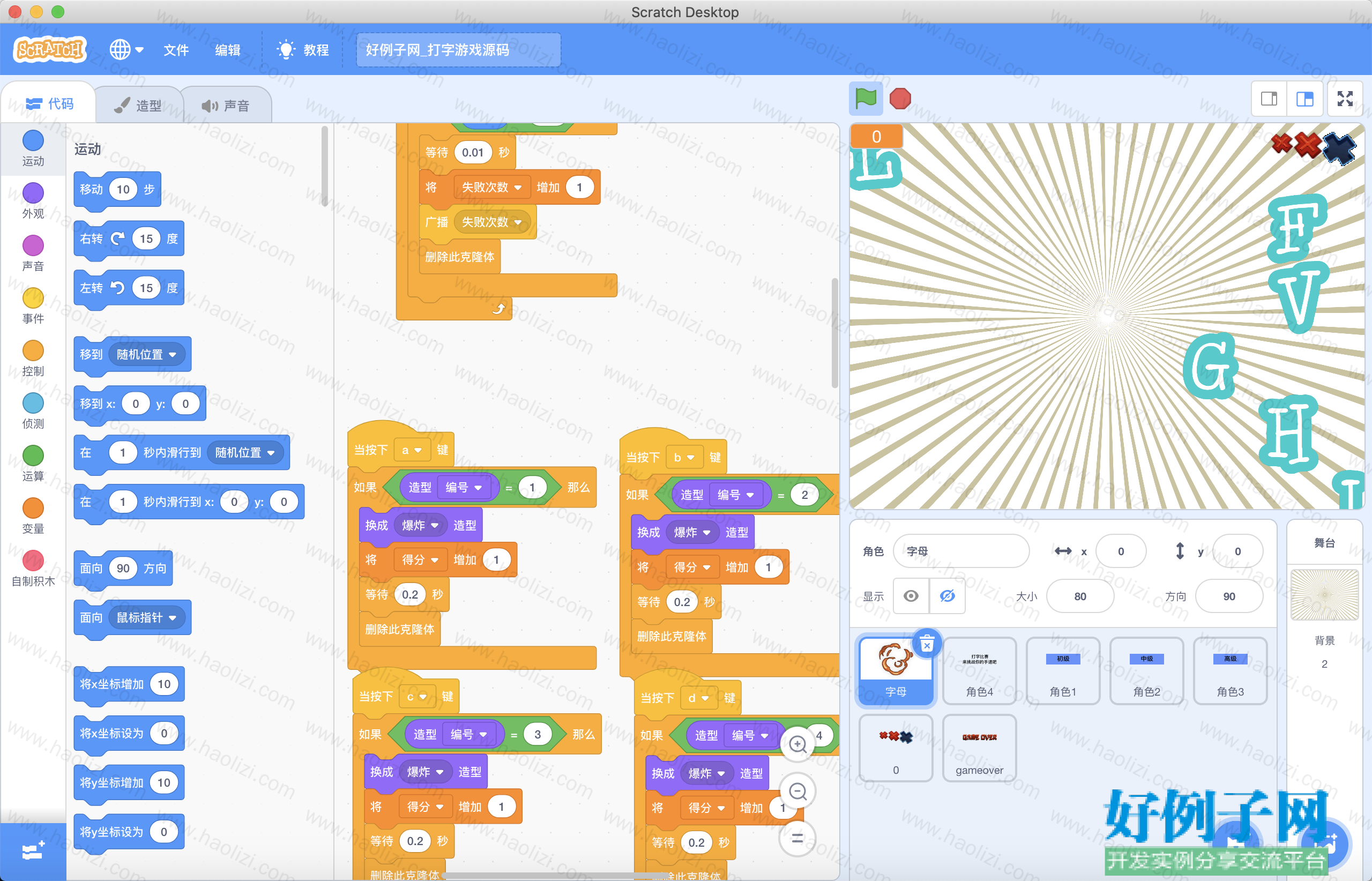The height and width of the screenshot is (881, 1372).
Task: Click the 将x坐标增加 10 block
Action: pos(129,684)
